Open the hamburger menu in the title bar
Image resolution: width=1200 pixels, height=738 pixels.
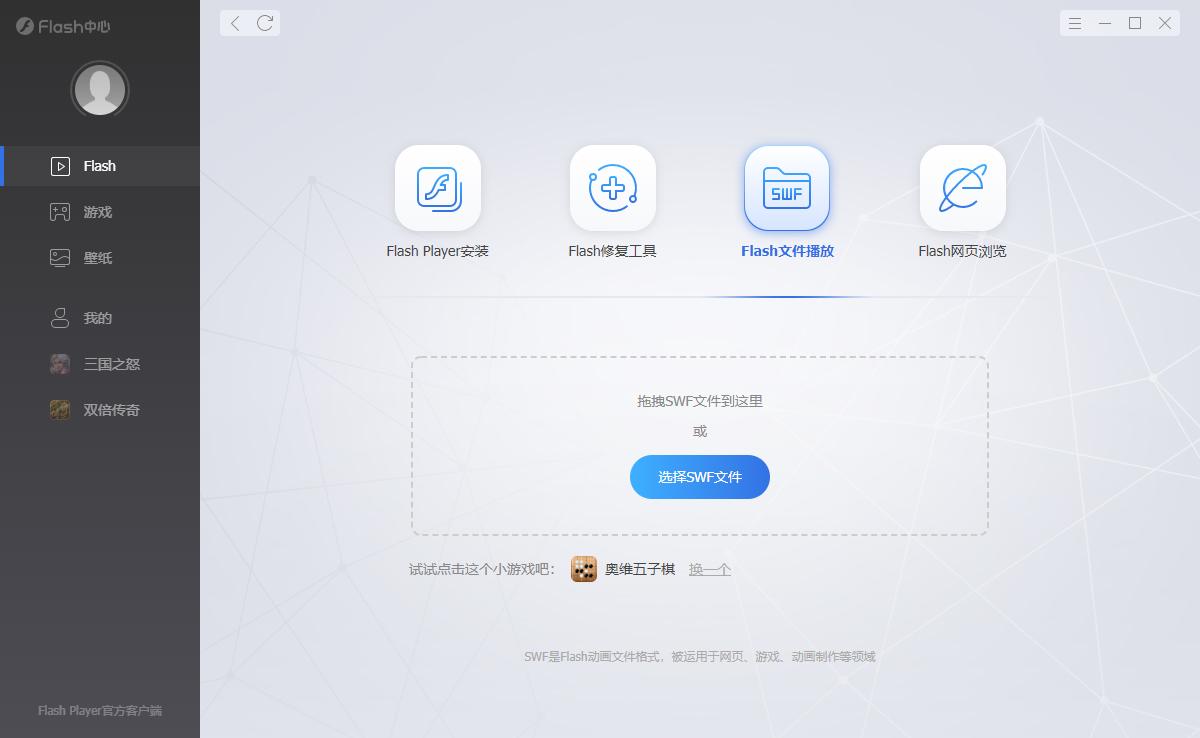tap(1075, 23)
